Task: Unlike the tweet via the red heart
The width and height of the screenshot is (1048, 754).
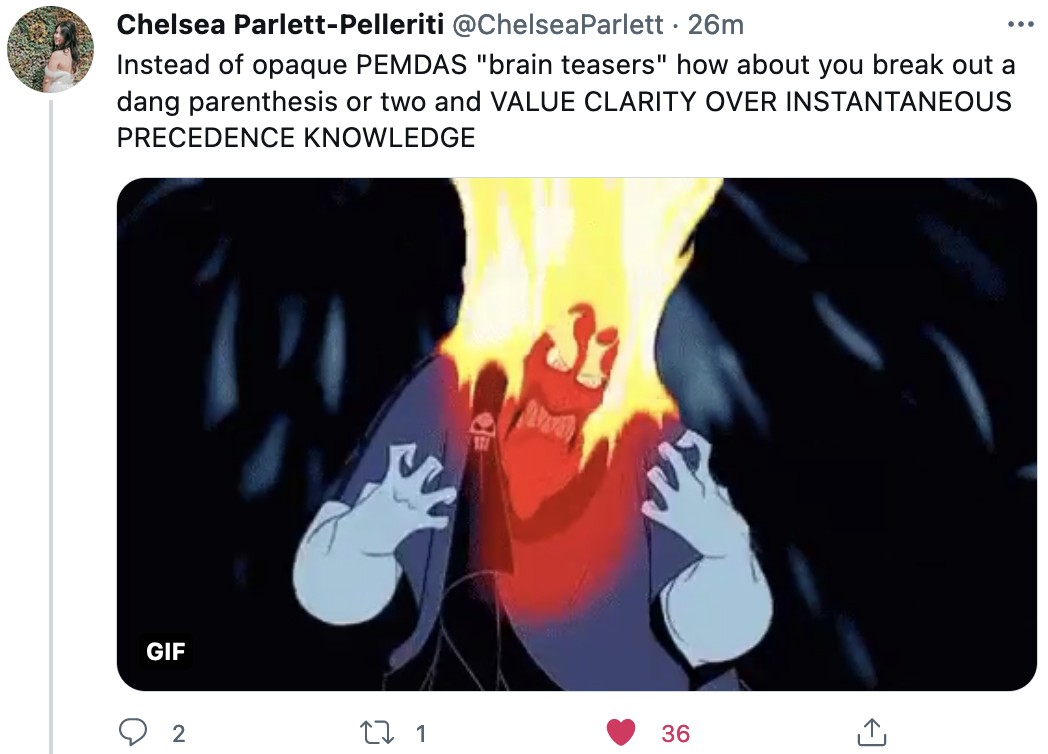Action: click(x=621, y=733)
